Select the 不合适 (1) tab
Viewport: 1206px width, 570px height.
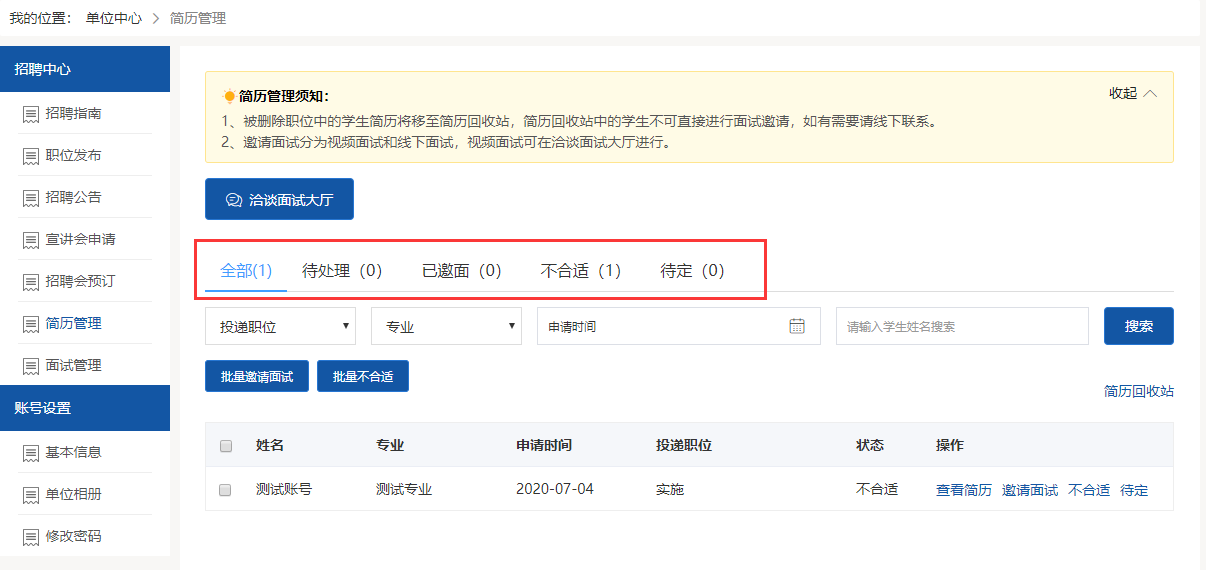(580, 271)
